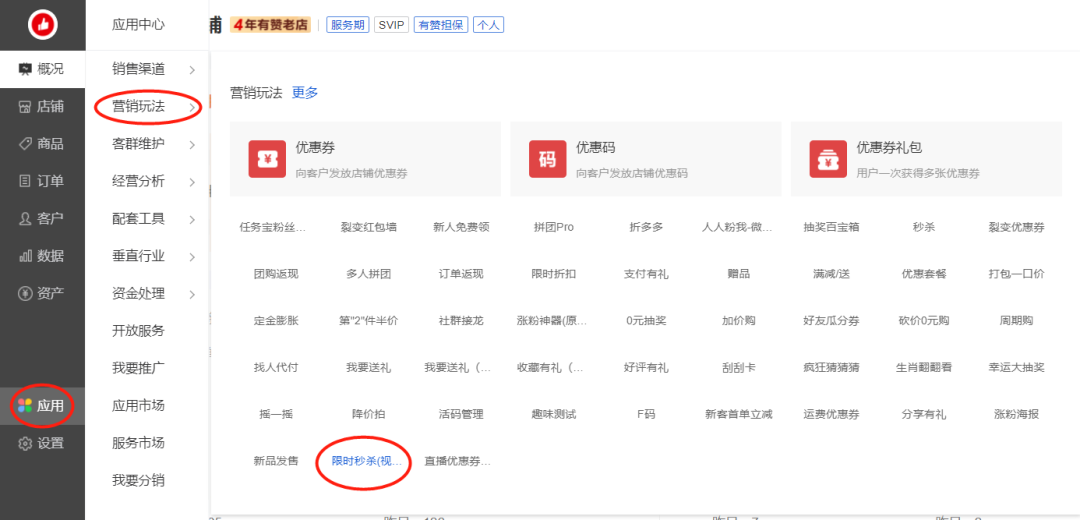Open 新品发售 marketing tool
This screenshot has width=1080, height=520.
(x=276, y=461)
